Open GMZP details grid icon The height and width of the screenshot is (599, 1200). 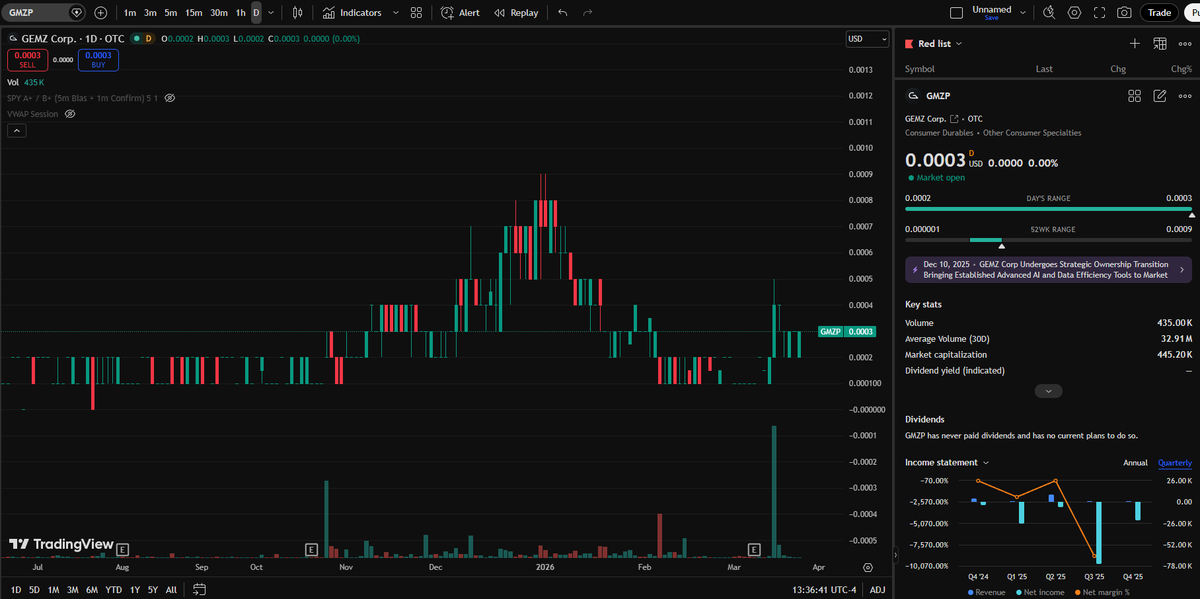1135,96
